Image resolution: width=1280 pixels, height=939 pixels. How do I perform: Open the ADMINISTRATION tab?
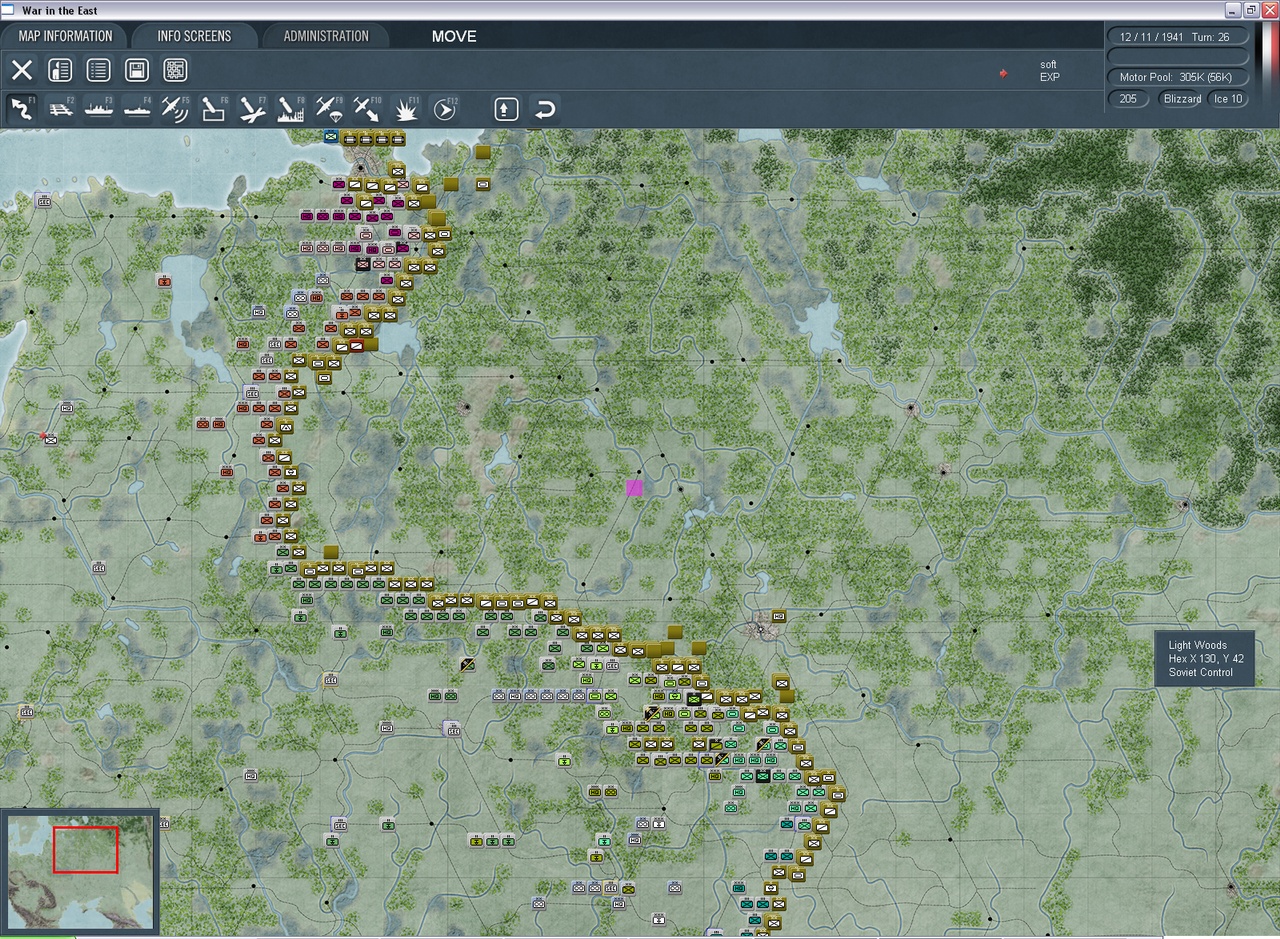(x=326, y=35)
